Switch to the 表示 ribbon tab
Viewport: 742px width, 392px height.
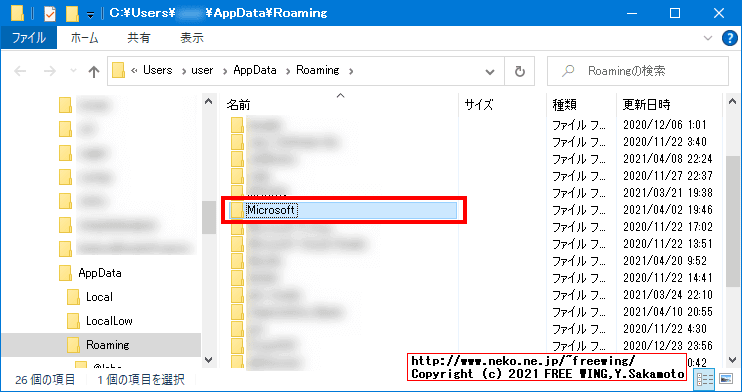(192, 38)
